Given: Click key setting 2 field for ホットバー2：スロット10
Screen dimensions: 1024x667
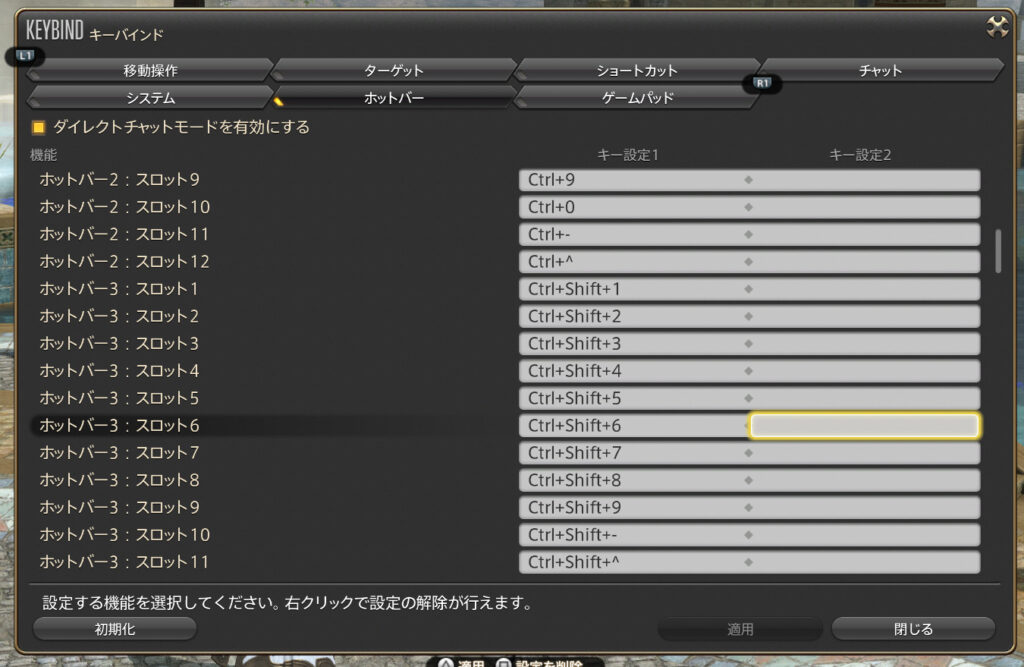Looking at the screenshot, I should [x=865, y=207].
